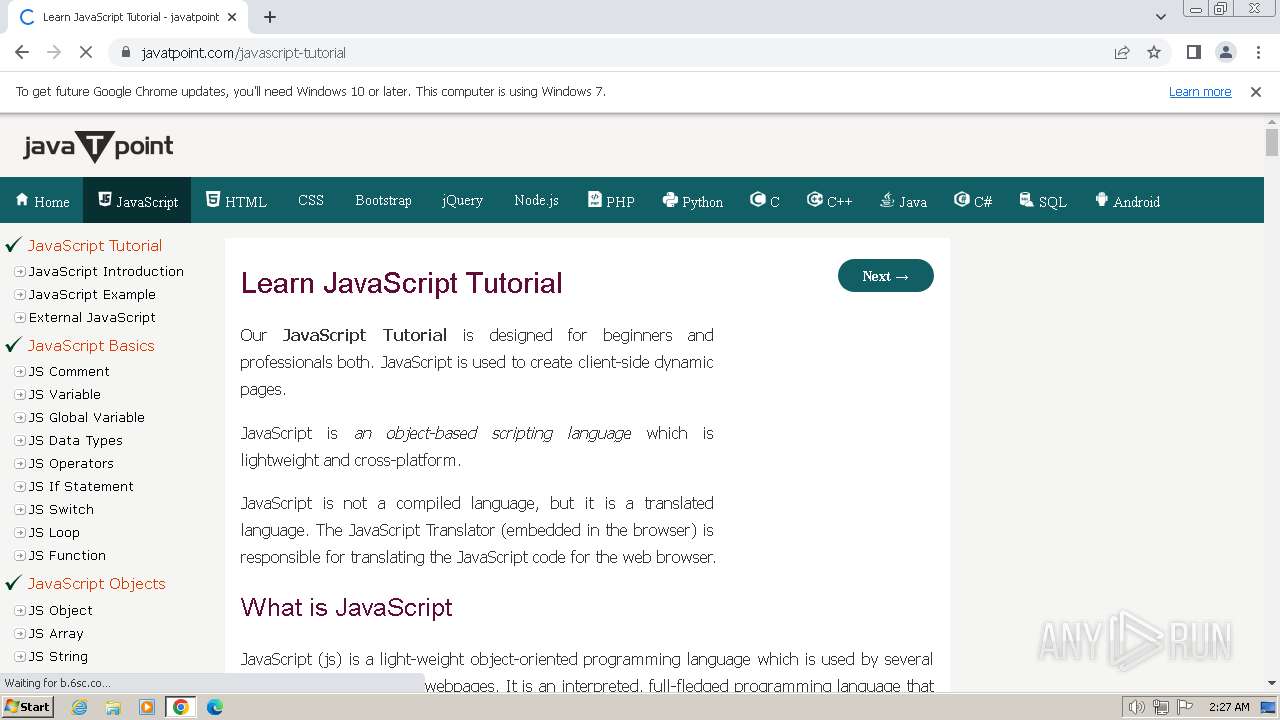Go to the Node.js tutorial
1280x720 pixels.
[x=536, y=200]
